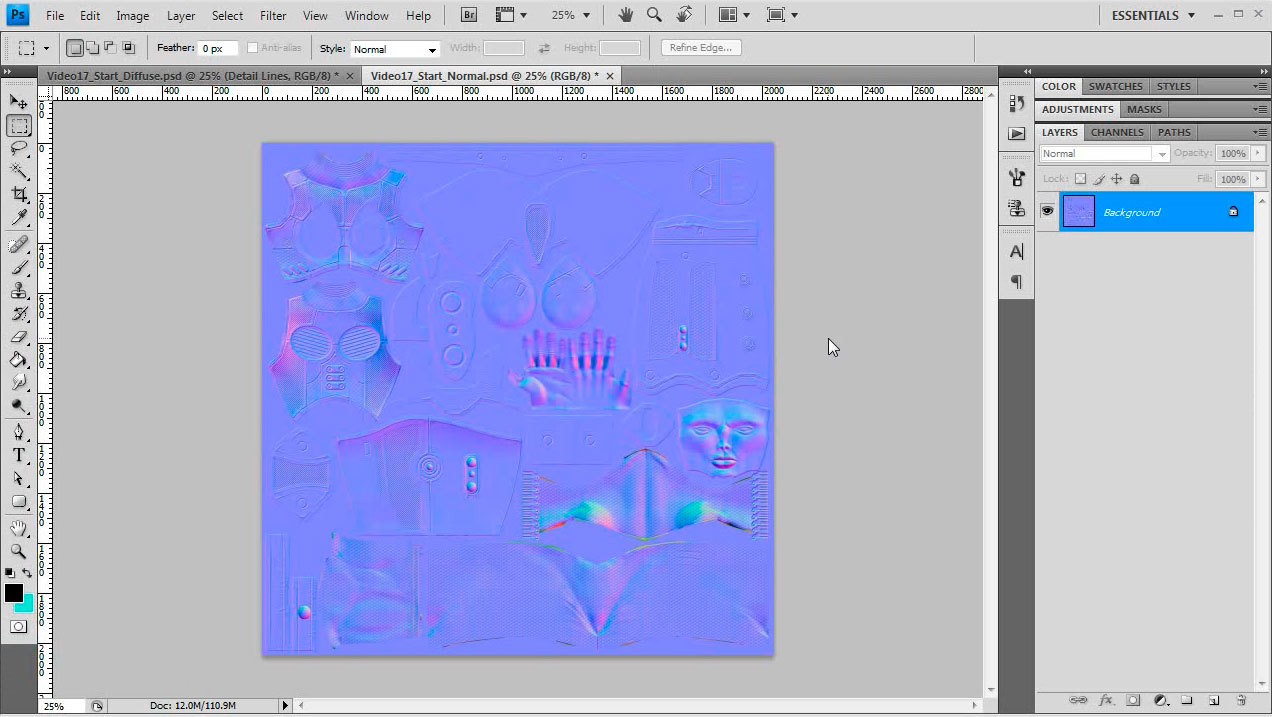1272x717 pixels.
Task: Open the Filter menu
Action: point(273,15)
